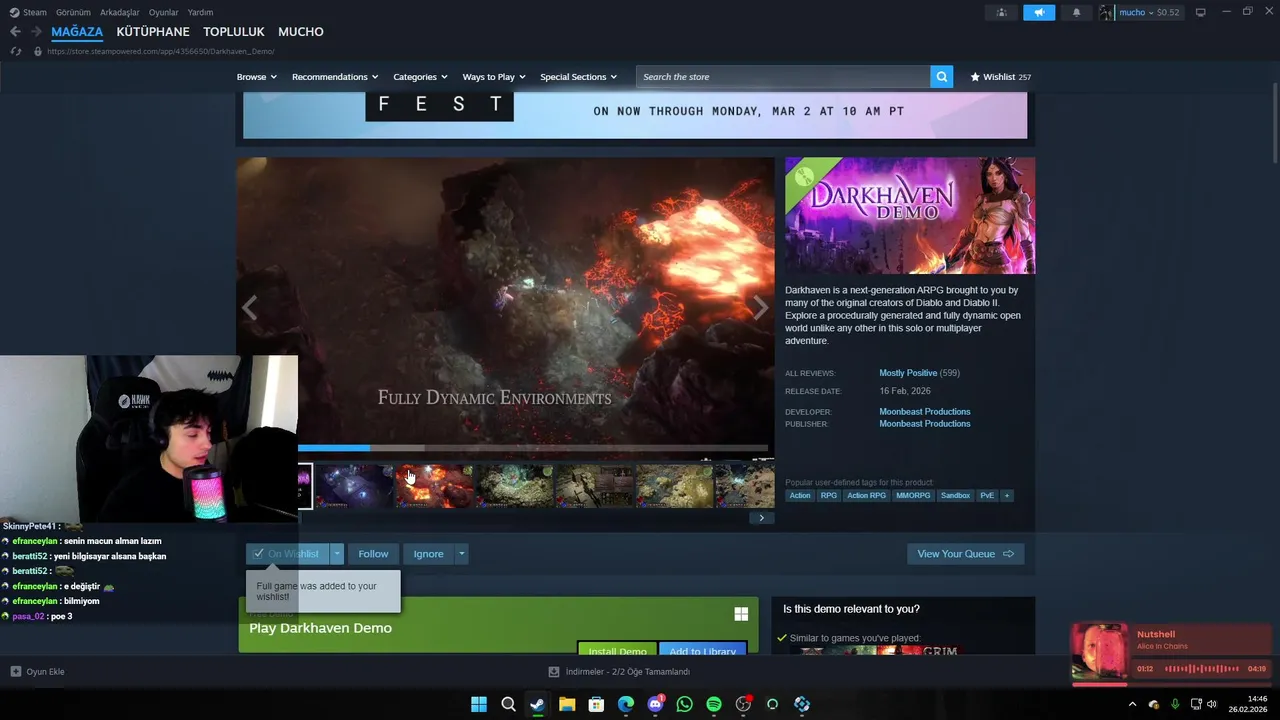Open the Görünüm menu
Screen dimensions: 1280x720
point(73,12)
